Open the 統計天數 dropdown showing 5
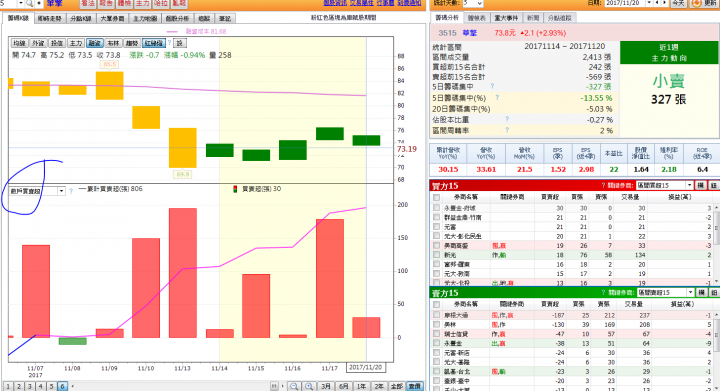720x391 pixels. point(472,3)
